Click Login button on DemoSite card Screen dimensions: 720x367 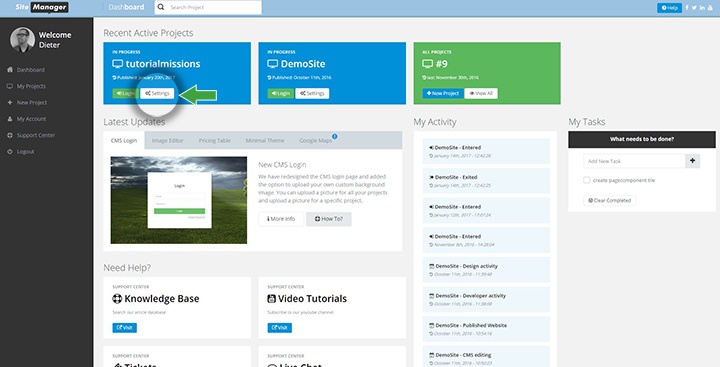pyautogui.click(x=281, y=93)
